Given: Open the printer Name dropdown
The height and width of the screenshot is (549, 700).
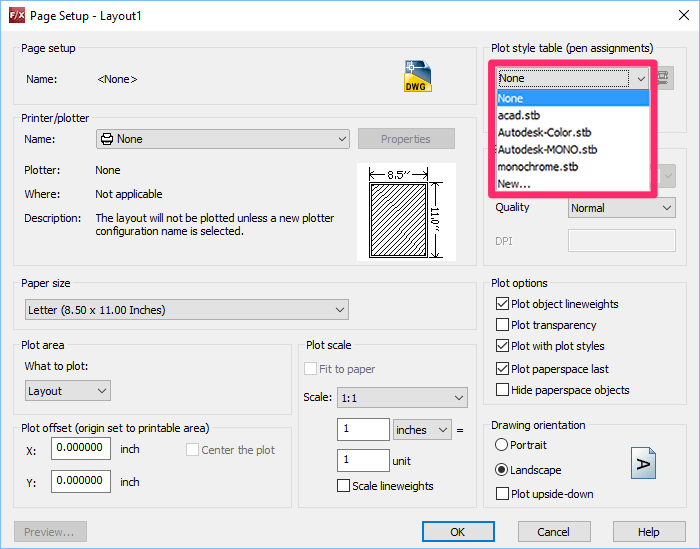Looking at the screenshot, I should point(223,139).
